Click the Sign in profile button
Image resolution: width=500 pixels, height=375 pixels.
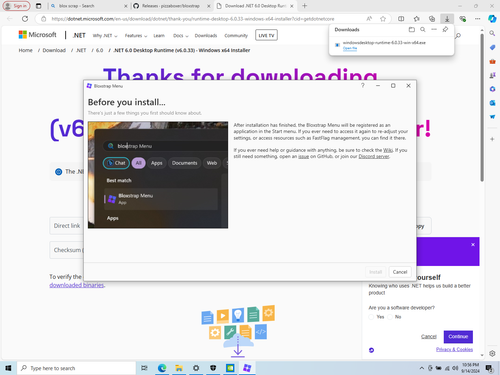point(16,6)
